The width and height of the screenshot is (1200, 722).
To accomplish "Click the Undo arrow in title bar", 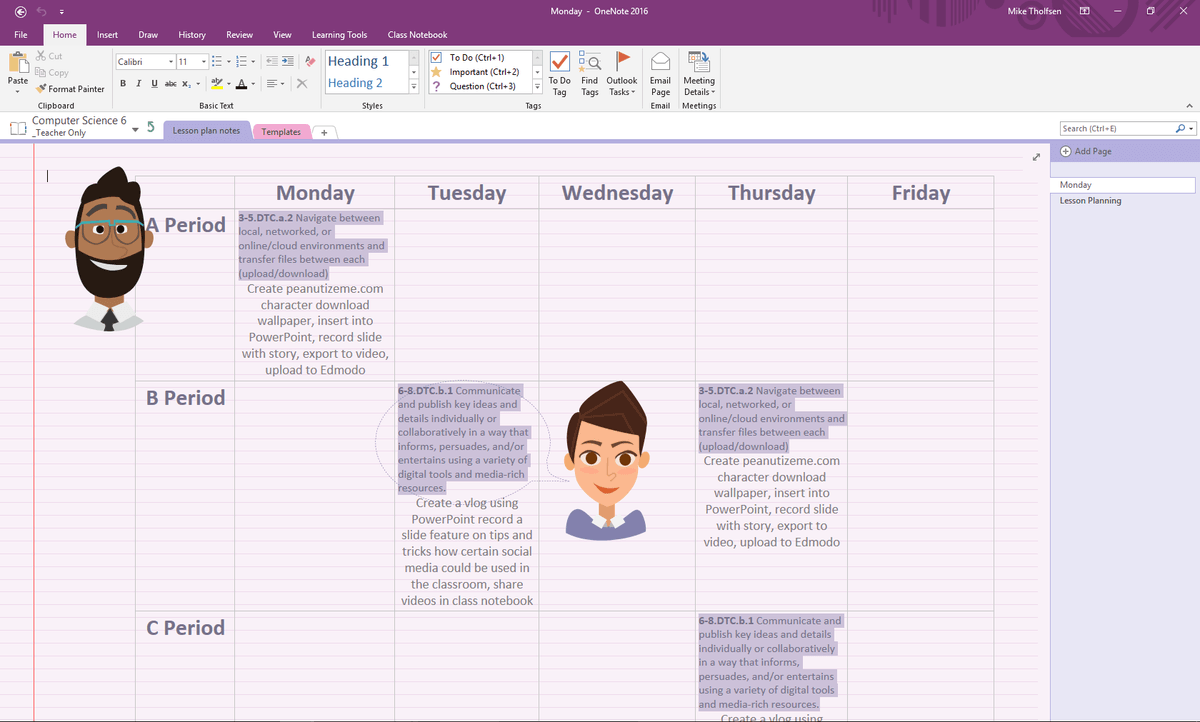I will pos(43,11).
